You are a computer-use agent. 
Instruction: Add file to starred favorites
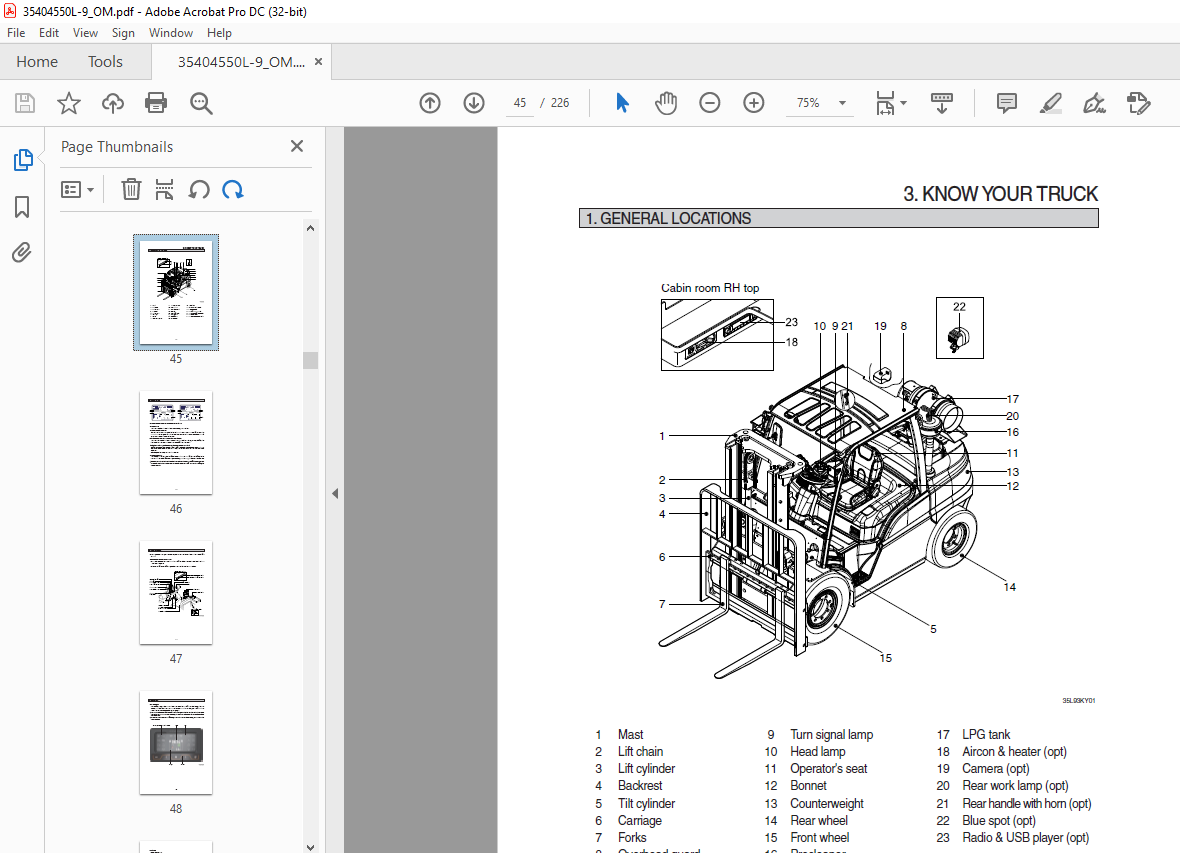tap(68, 103)
